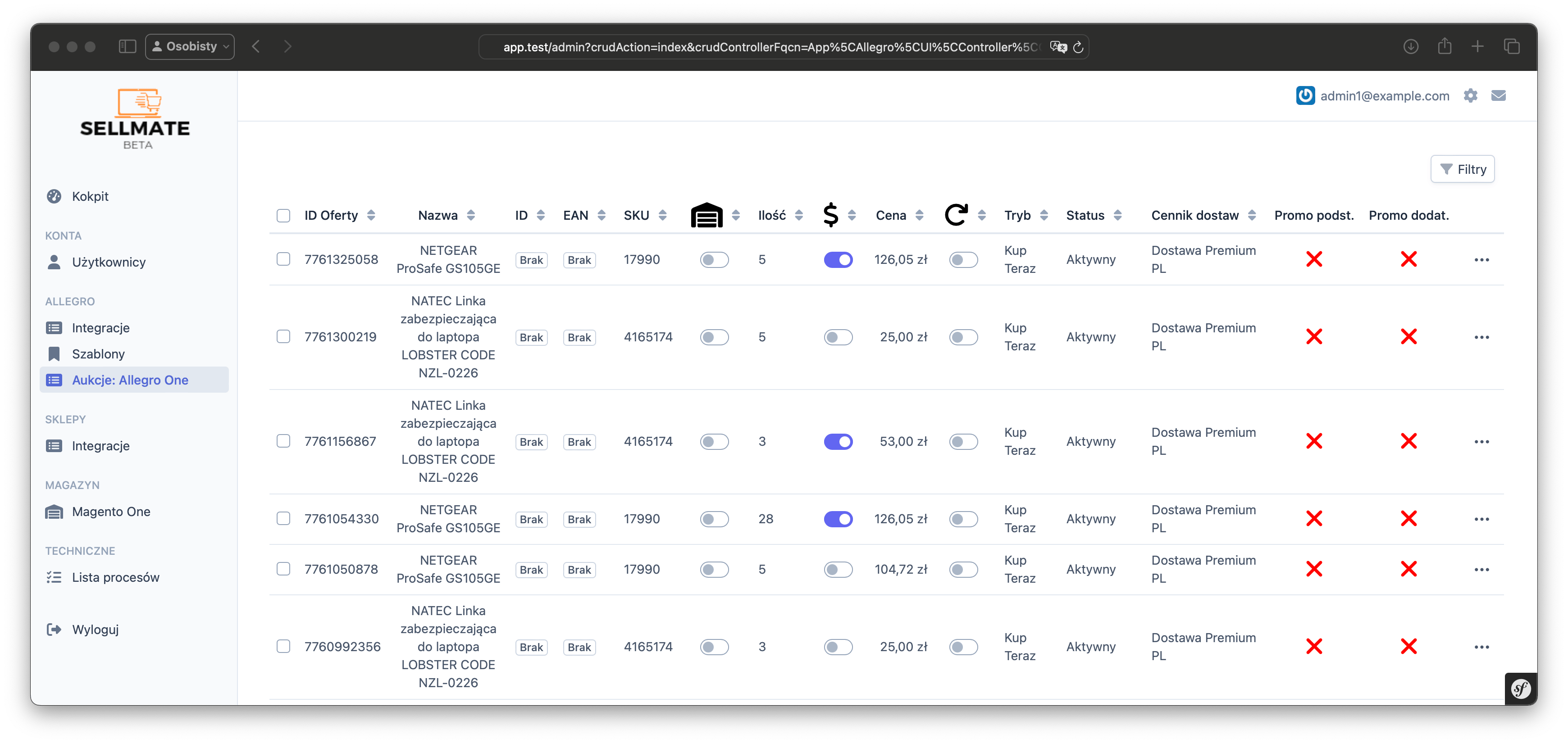Click the browser share icon

pos(1445,45)
